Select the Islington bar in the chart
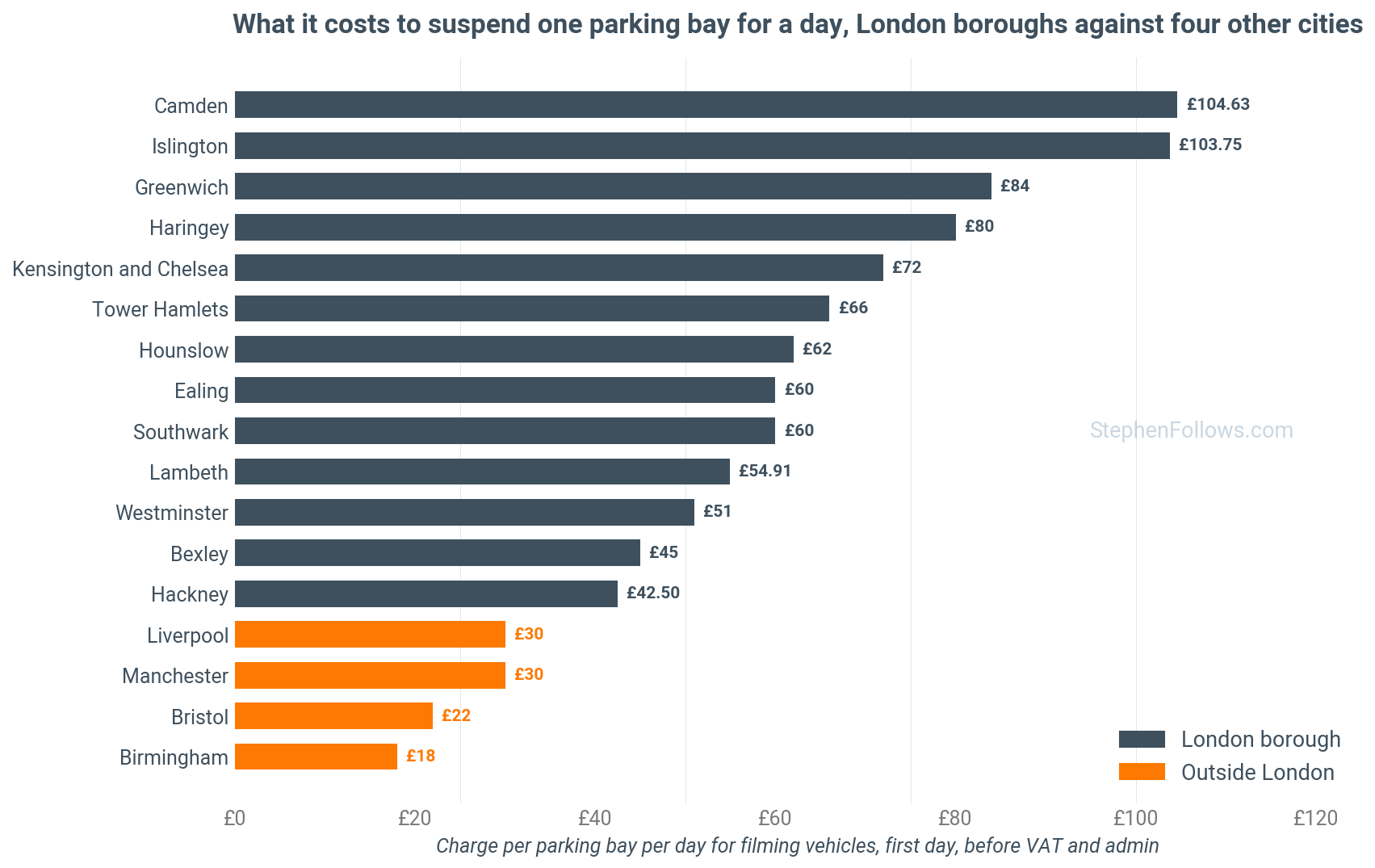 (702, 145)
